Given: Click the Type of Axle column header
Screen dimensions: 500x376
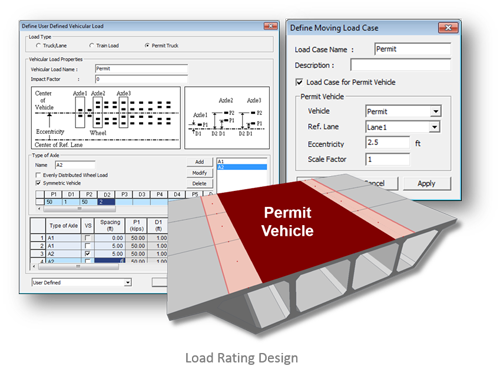Looking at the screenshot, I should [x=63, y=226].
